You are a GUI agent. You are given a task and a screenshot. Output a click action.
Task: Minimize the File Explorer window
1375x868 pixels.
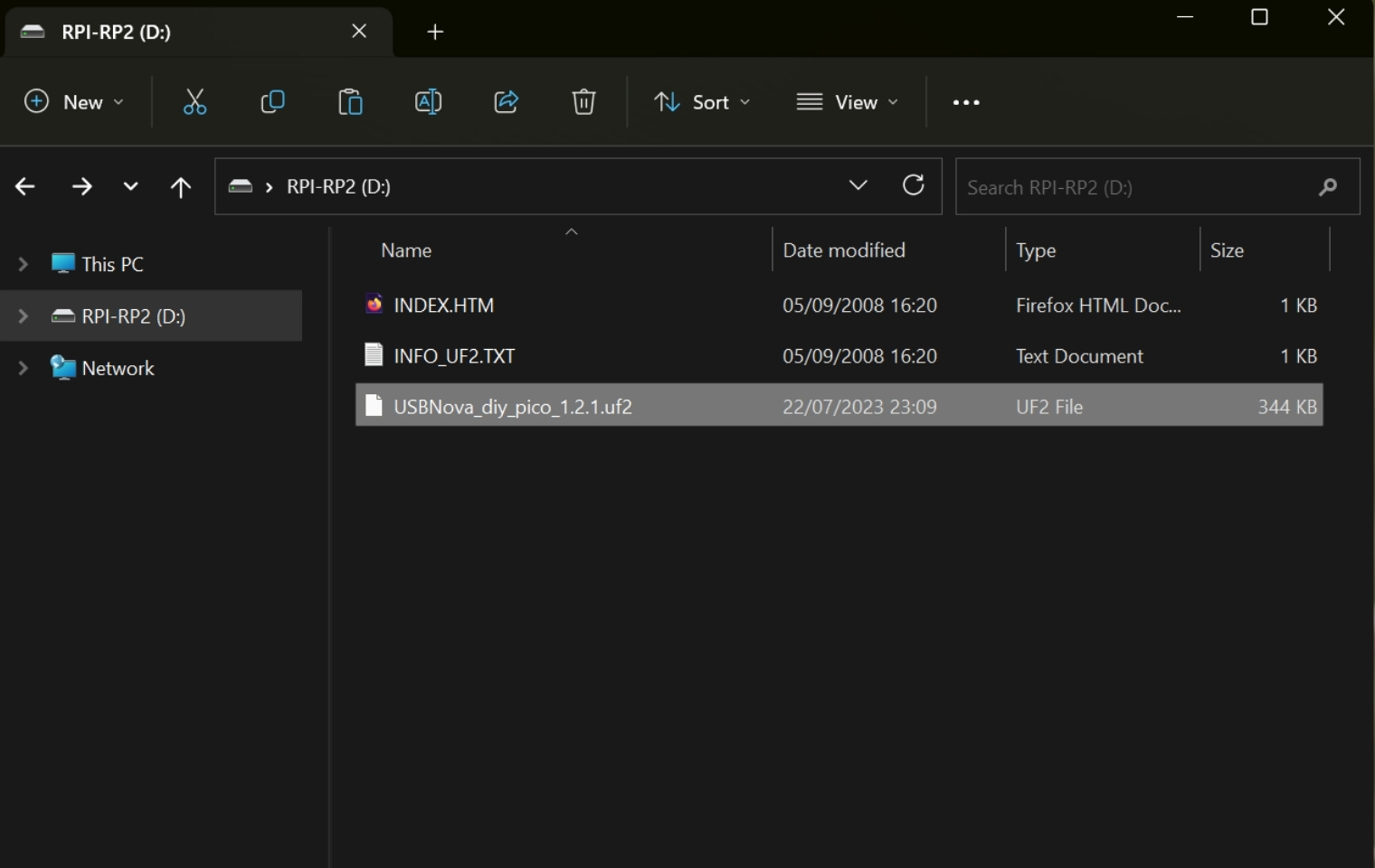(x=1185, y=17)
